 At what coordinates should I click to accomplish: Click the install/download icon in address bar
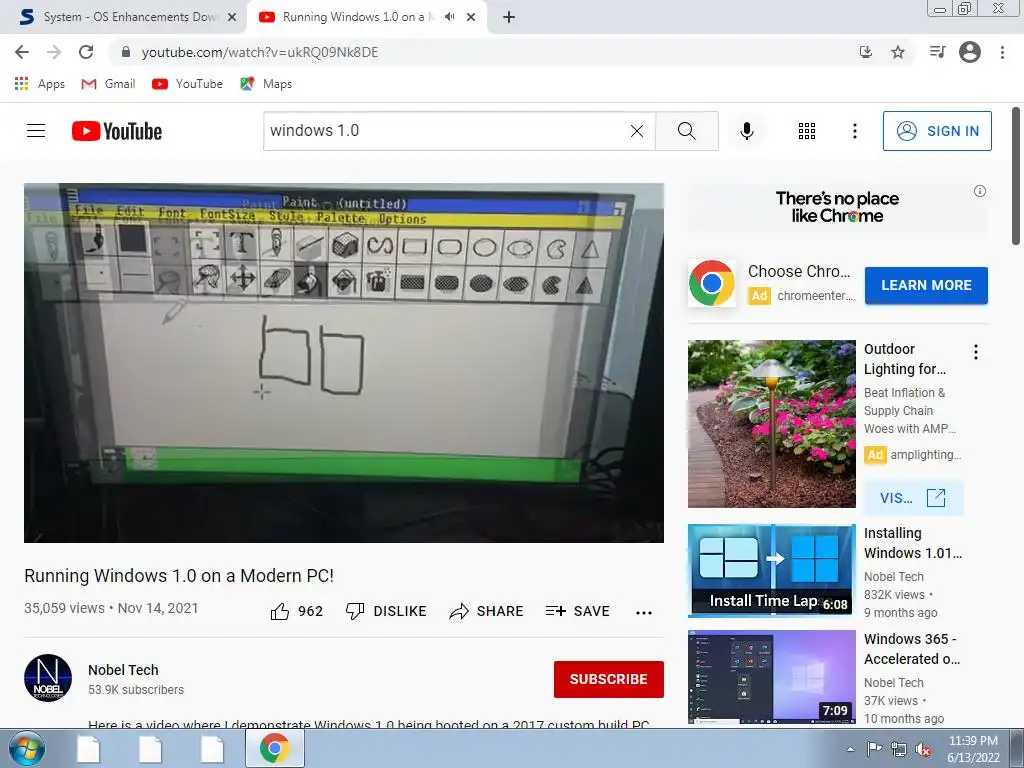[x=866, y=52]
